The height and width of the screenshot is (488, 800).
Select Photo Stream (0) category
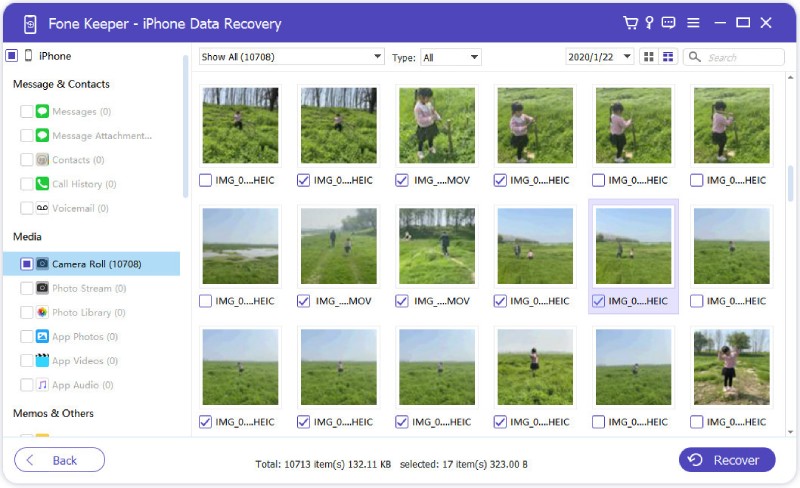tap(89, 288)
